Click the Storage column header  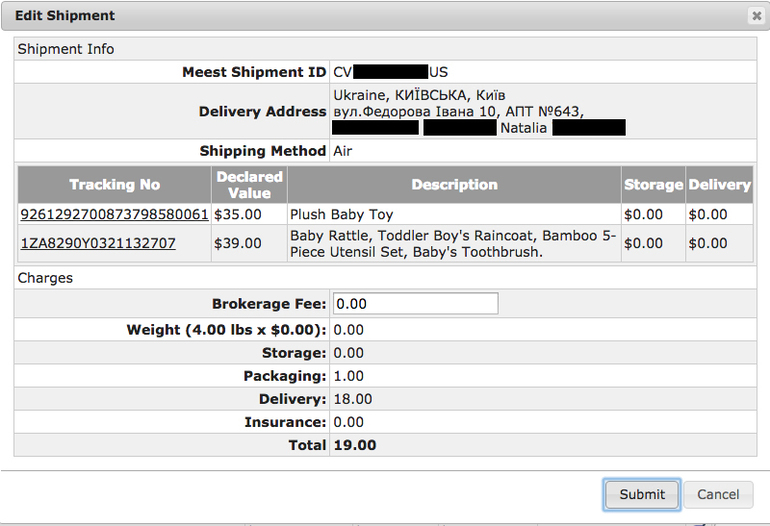pyautogui.click(x=653, y=185)
